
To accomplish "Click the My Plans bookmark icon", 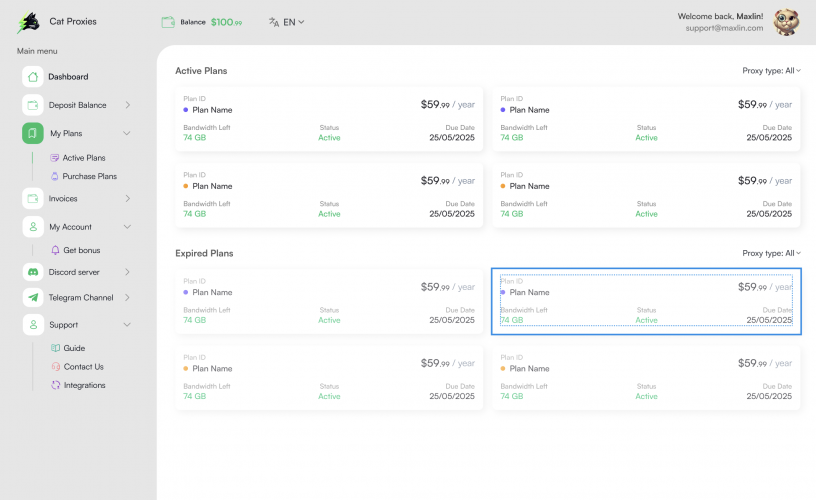I will (33, 133).
